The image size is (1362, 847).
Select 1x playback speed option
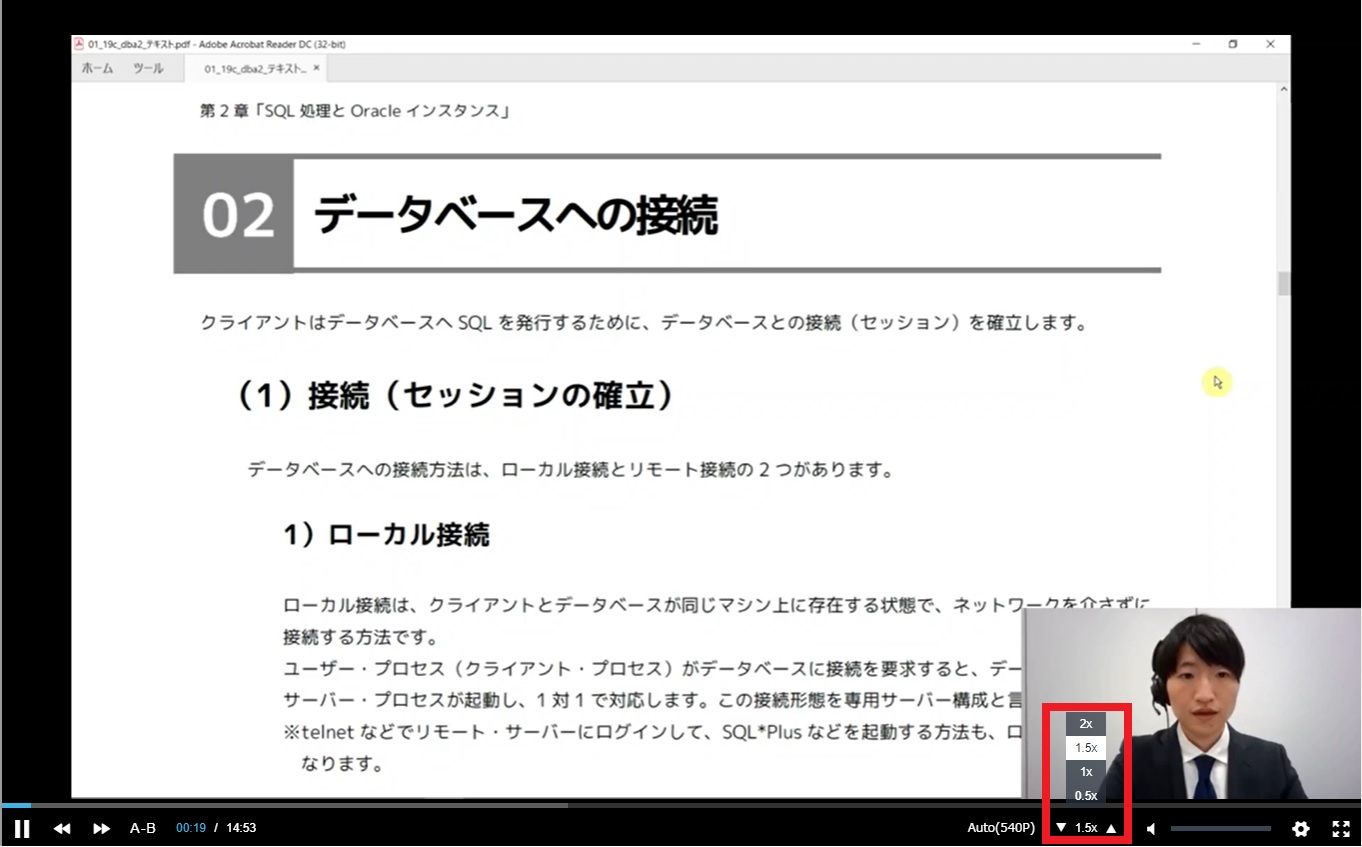[x=1086, y=772]
